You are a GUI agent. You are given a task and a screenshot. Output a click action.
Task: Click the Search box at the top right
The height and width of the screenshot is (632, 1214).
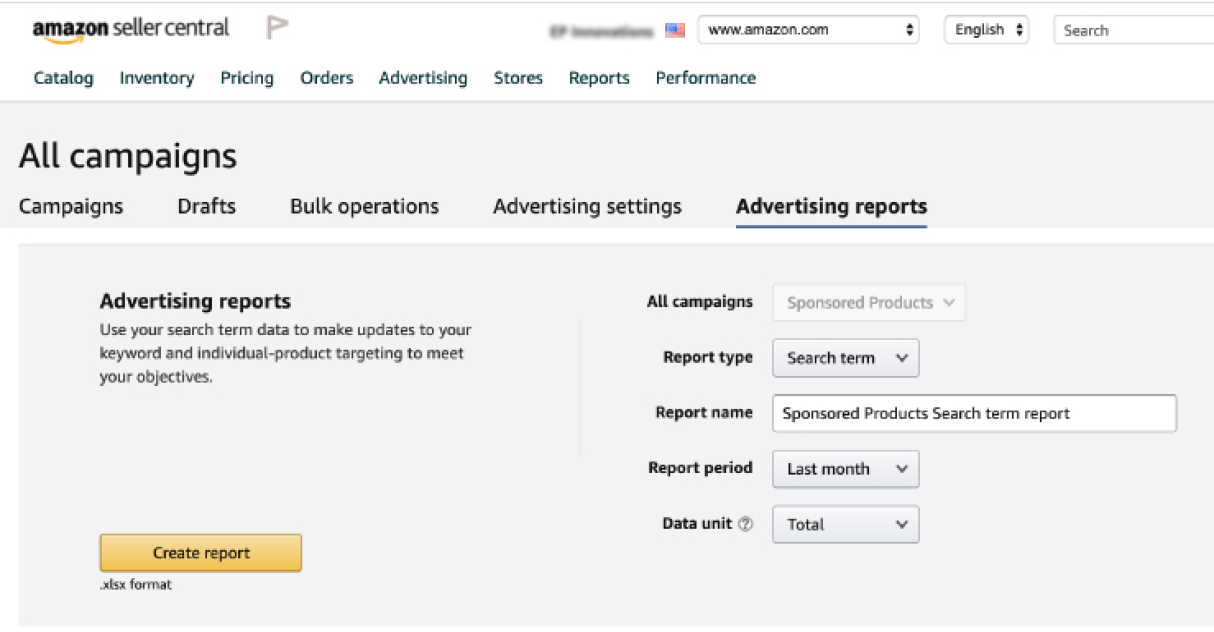coord(1134,30)
